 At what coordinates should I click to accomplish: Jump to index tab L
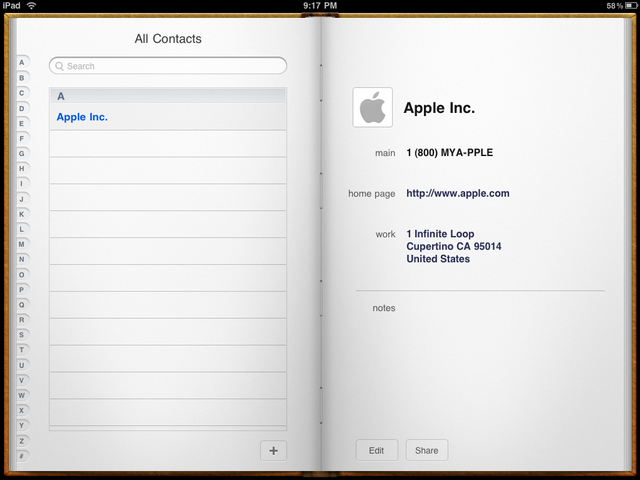22,229
